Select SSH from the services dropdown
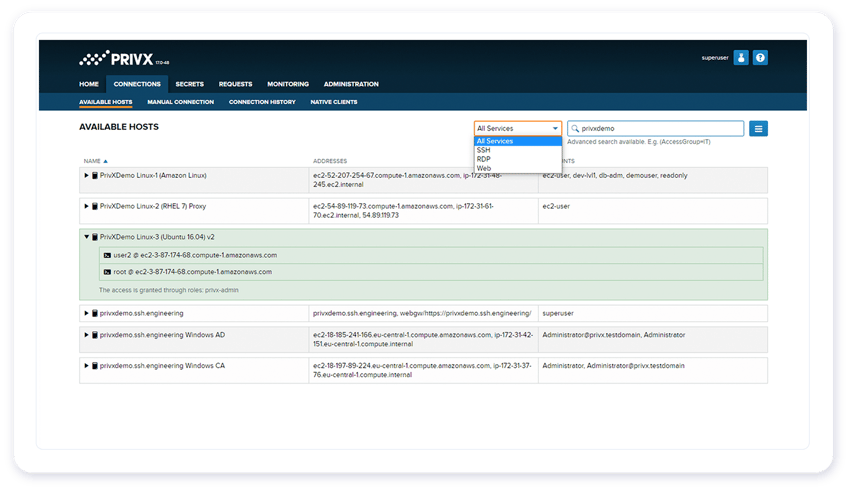Image resolution: width=850 pixels, height=491 pixels. coord(484,150)
